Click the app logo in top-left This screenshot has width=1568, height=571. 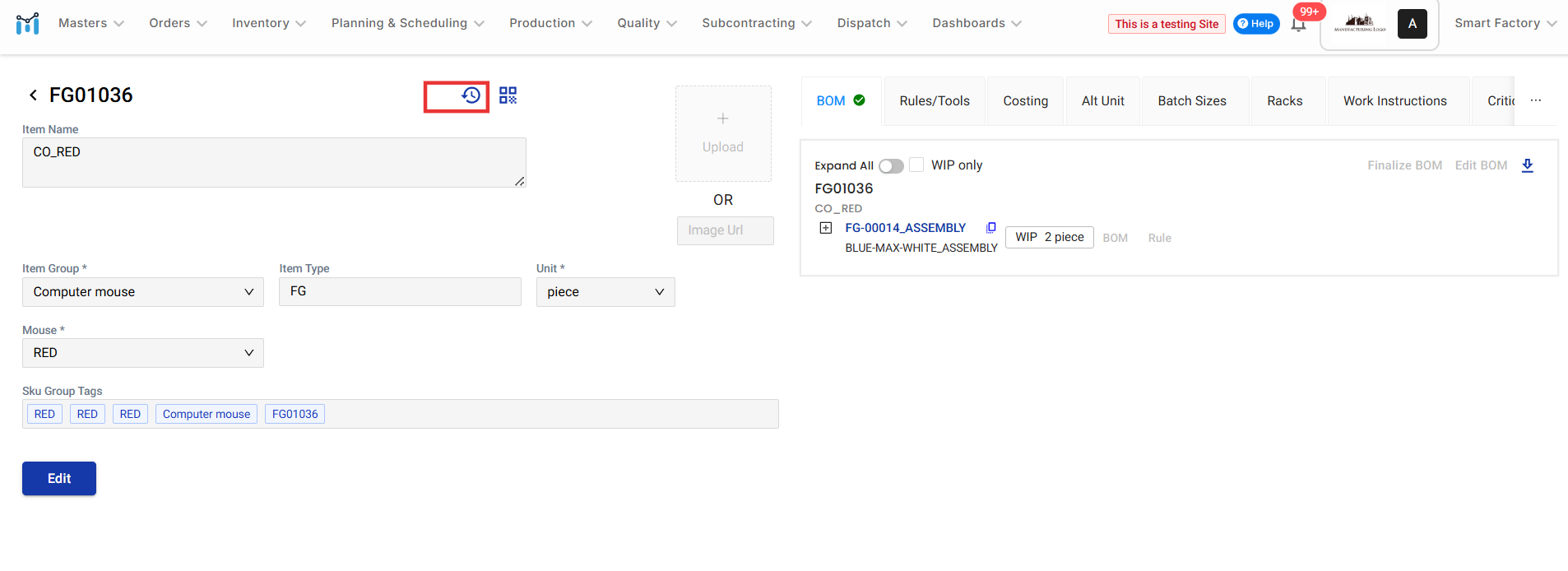(x=27, y=23)
